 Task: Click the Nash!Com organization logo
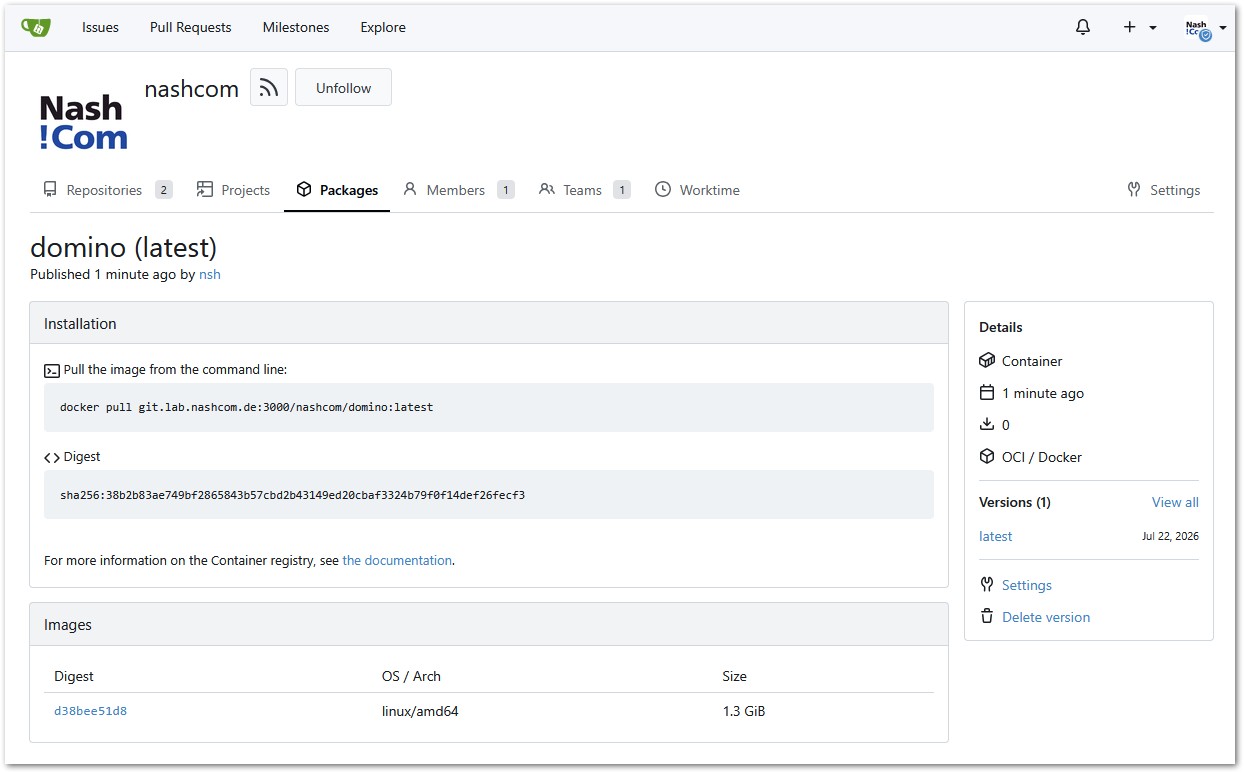click(x=83, y=123)
